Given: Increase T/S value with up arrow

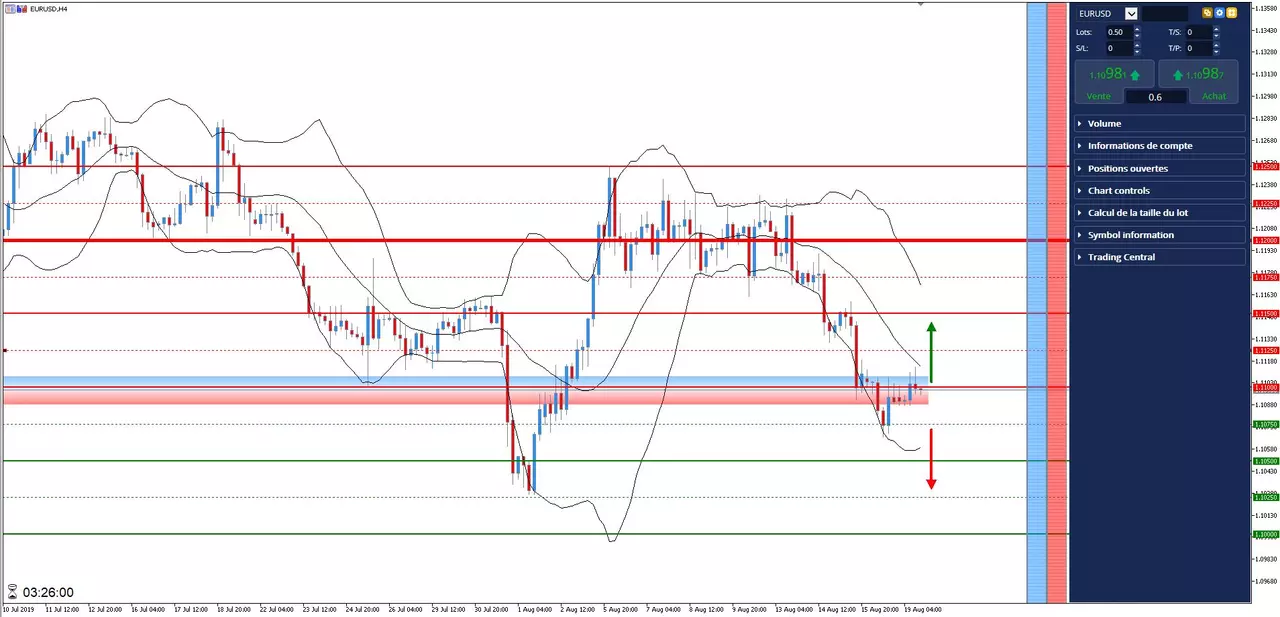Looking at the screenshot, I should point(1216,29).
